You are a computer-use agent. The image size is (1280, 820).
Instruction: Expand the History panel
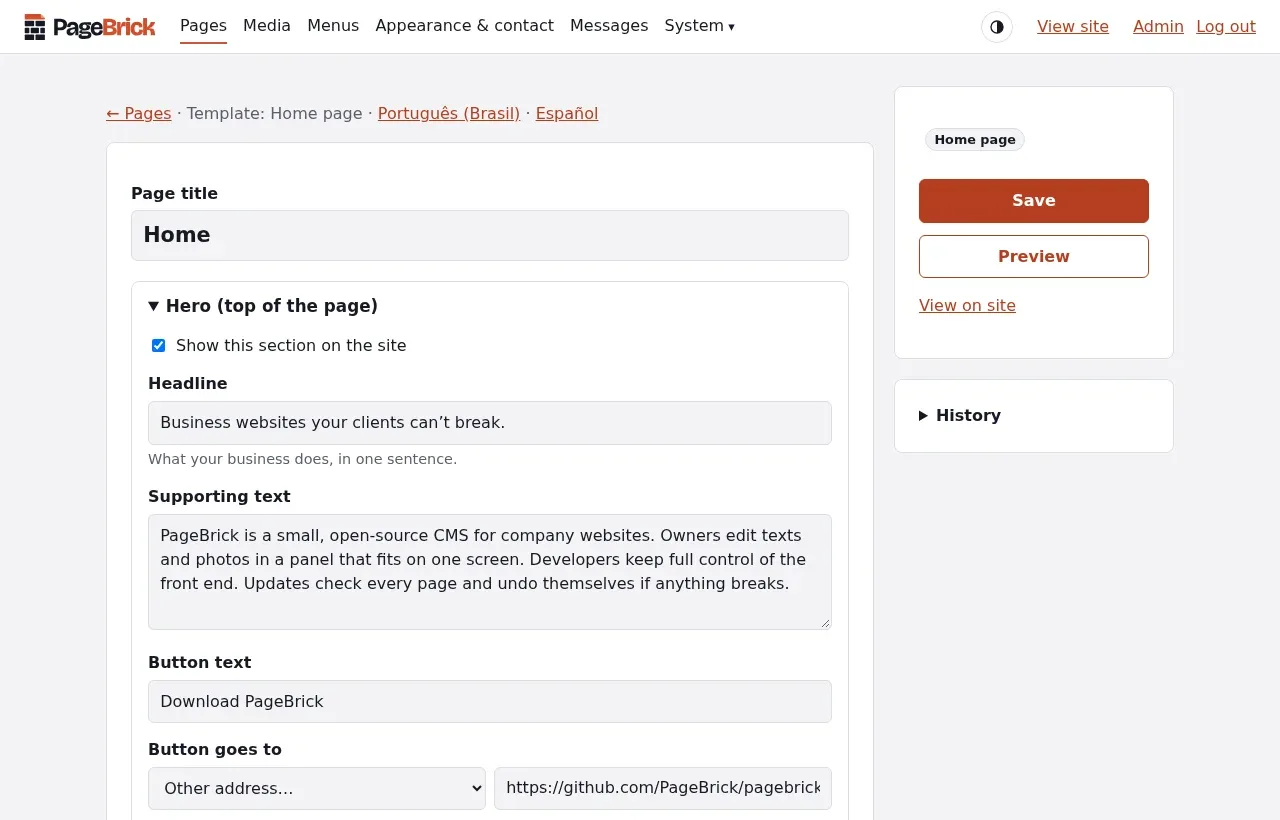click(x=960, y=416)
